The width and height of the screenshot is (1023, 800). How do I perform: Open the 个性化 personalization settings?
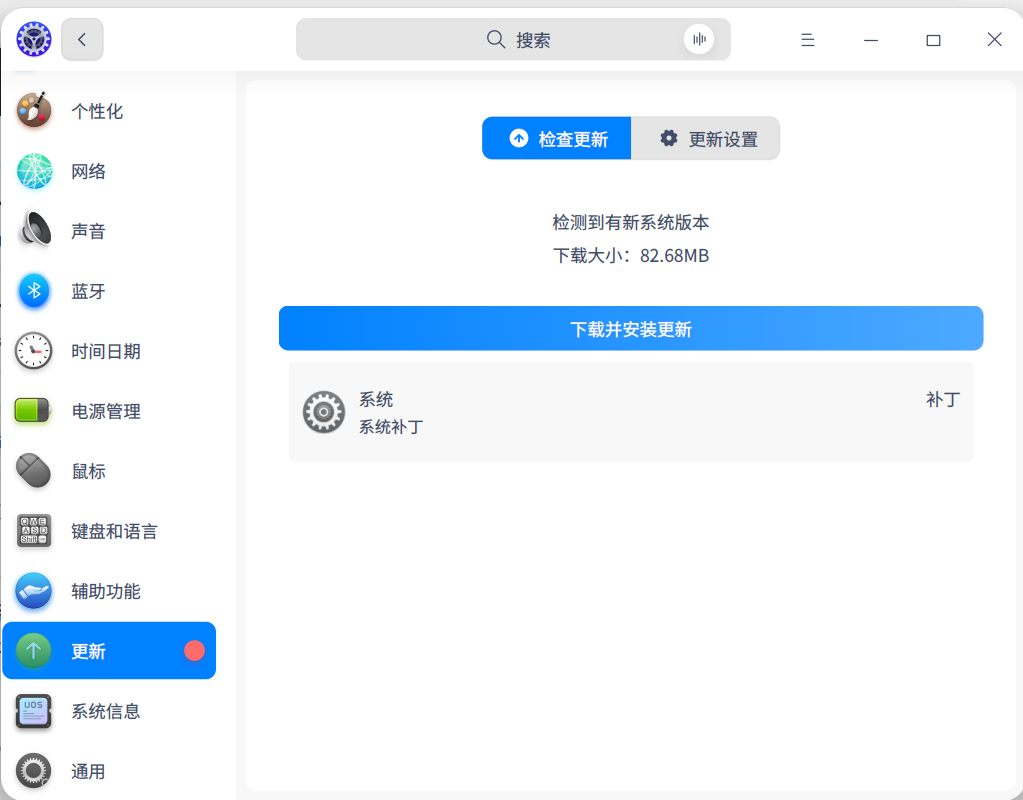pos(108,111)
